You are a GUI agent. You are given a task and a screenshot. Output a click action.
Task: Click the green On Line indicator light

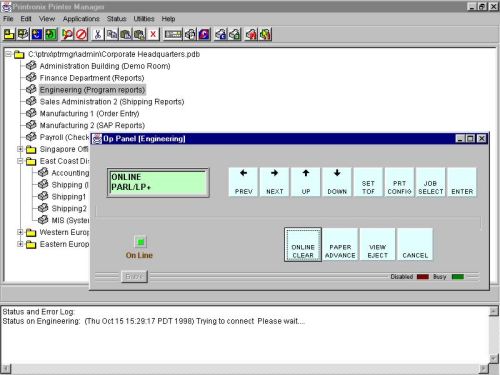[140, 242]
